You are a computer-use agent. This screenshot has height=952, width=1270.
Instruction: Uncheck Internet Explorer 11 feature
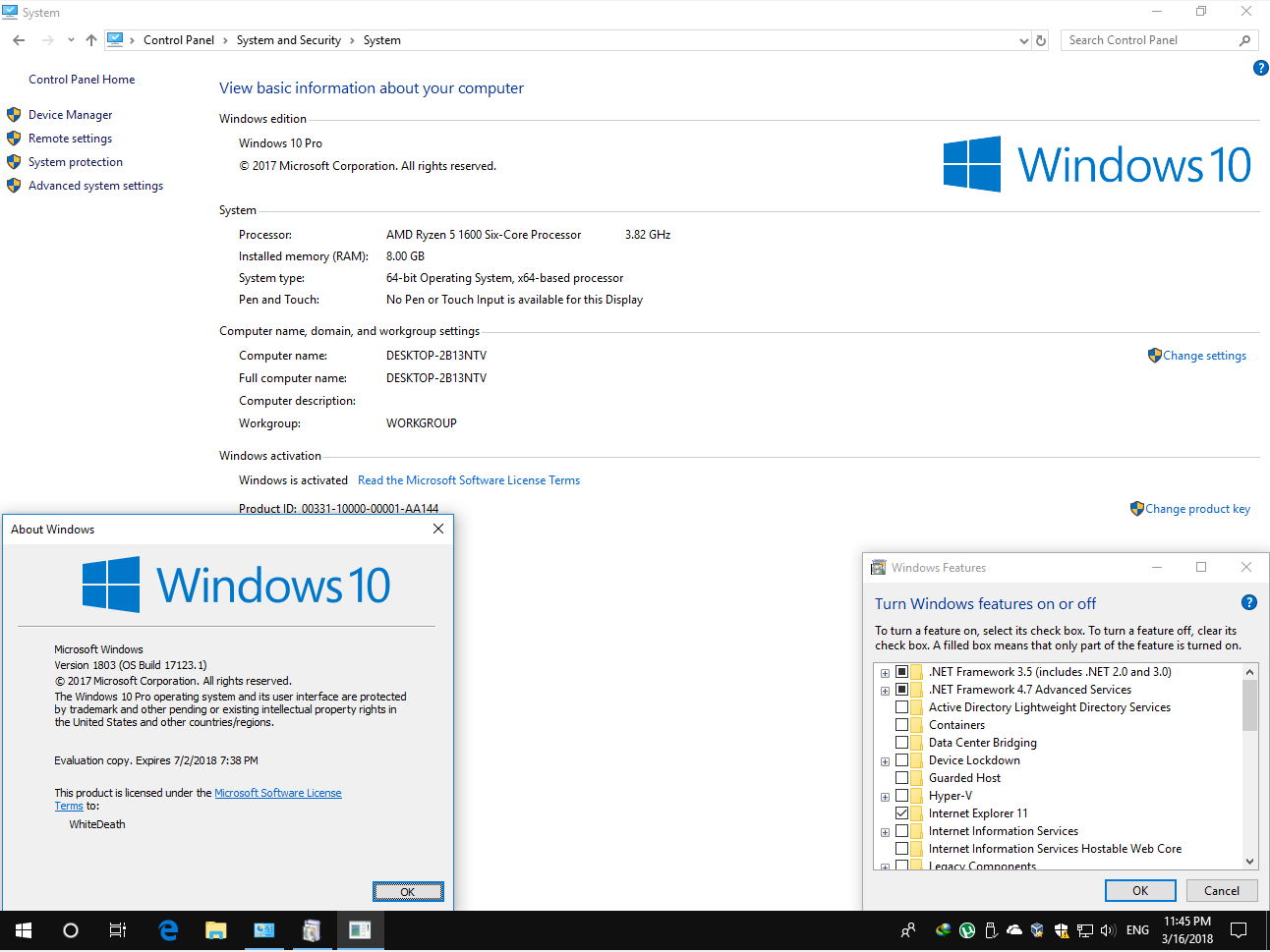point(901,813)
